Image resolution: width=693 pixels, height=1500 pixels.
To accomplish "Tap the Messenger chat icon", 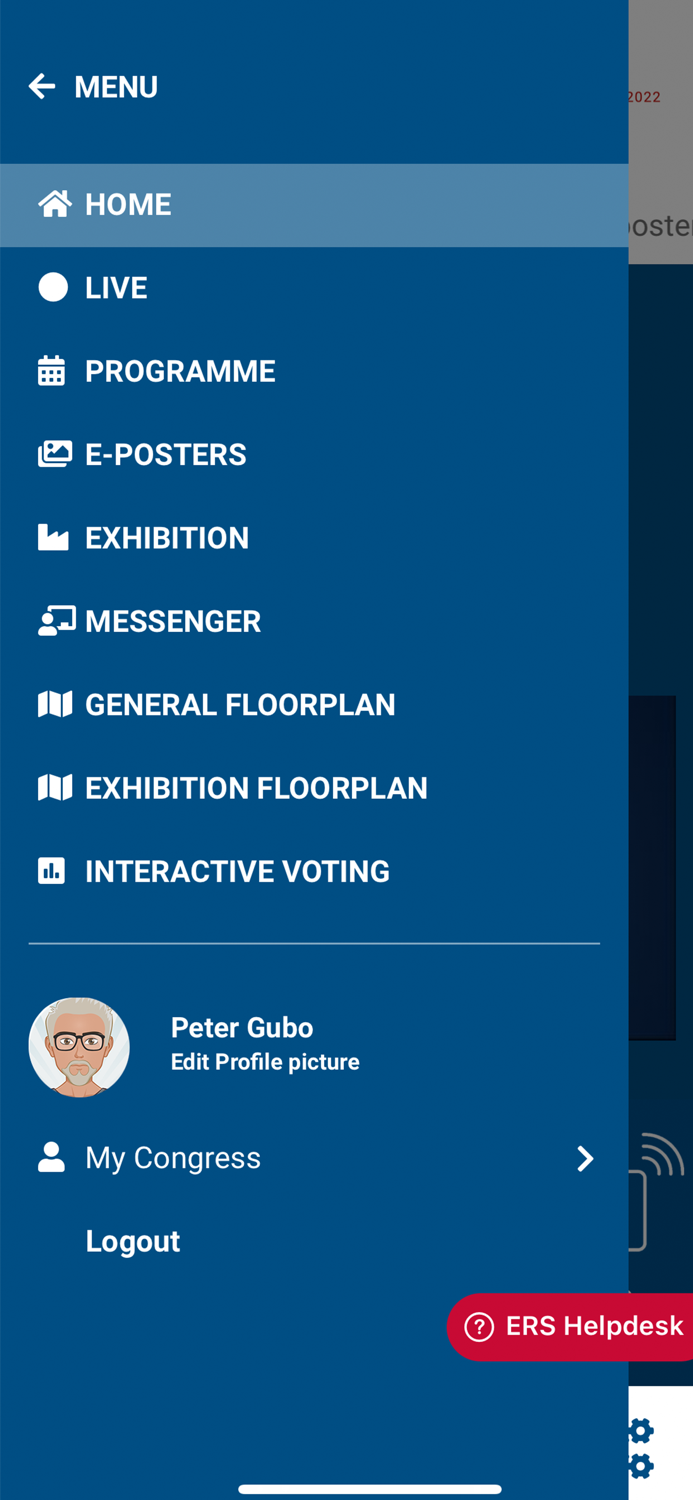I will pos(55,621).
